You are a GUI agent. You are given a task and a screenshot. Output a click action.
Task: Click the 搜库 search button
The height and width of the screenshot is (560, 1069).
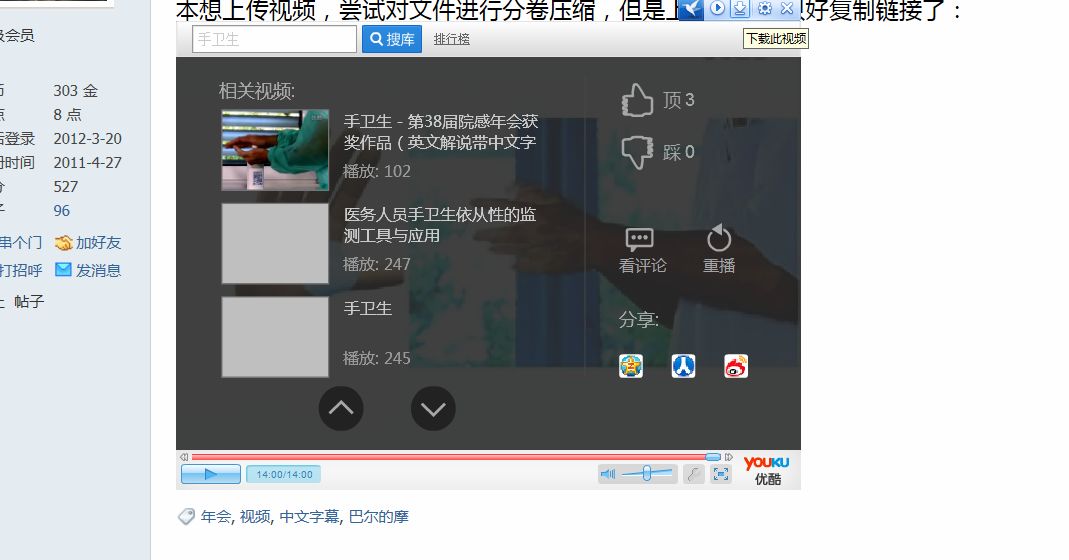click(392, 39)
